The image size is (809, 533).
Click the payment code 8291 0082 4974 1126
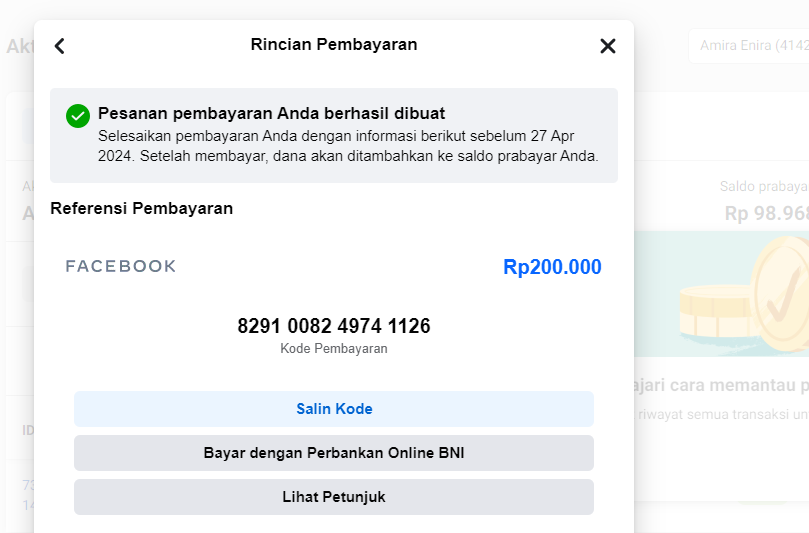click(x=334, y=326)
